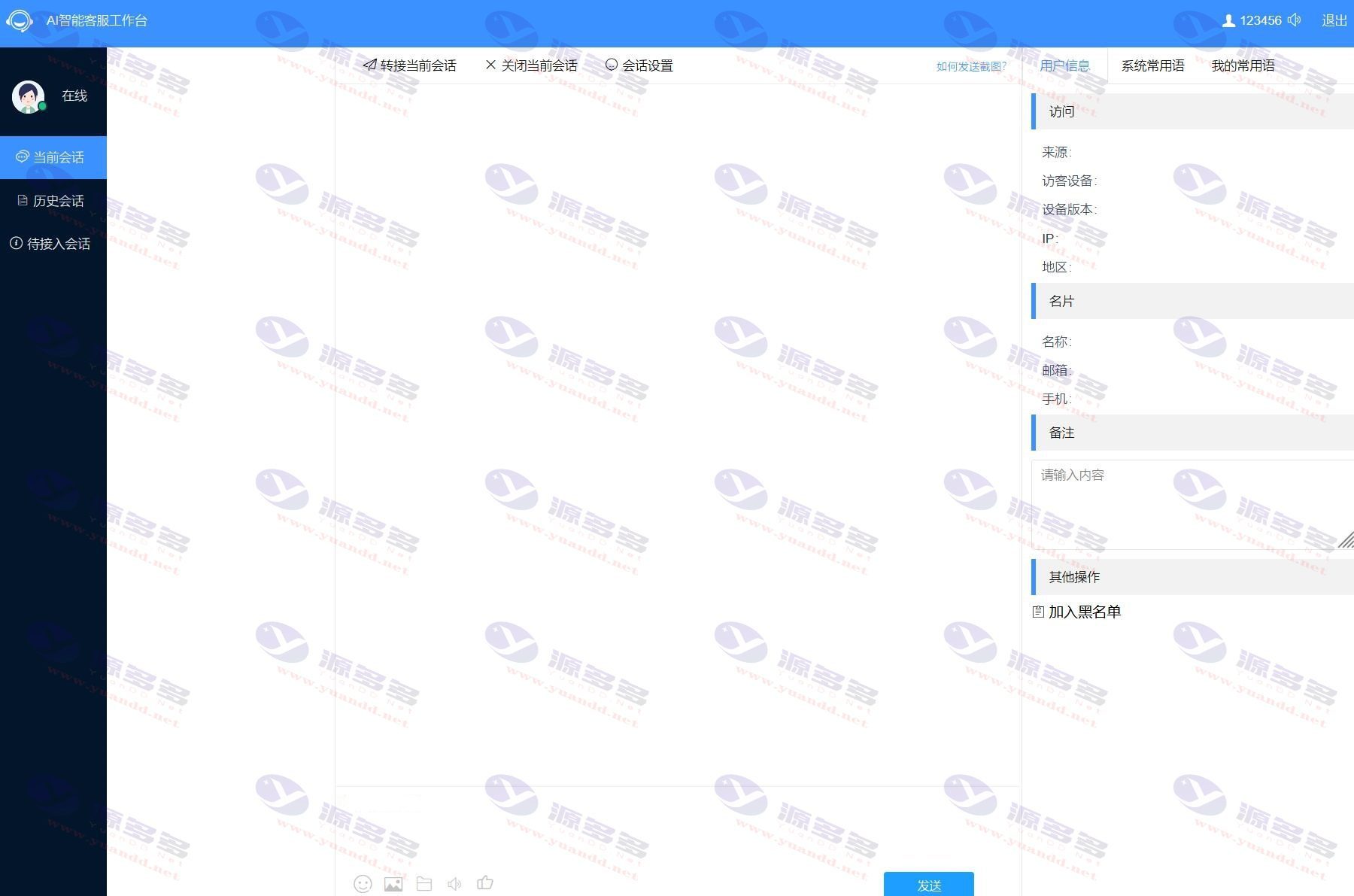
Task: Click the smiley icon beside 会话设置
Action: [612, 65]
